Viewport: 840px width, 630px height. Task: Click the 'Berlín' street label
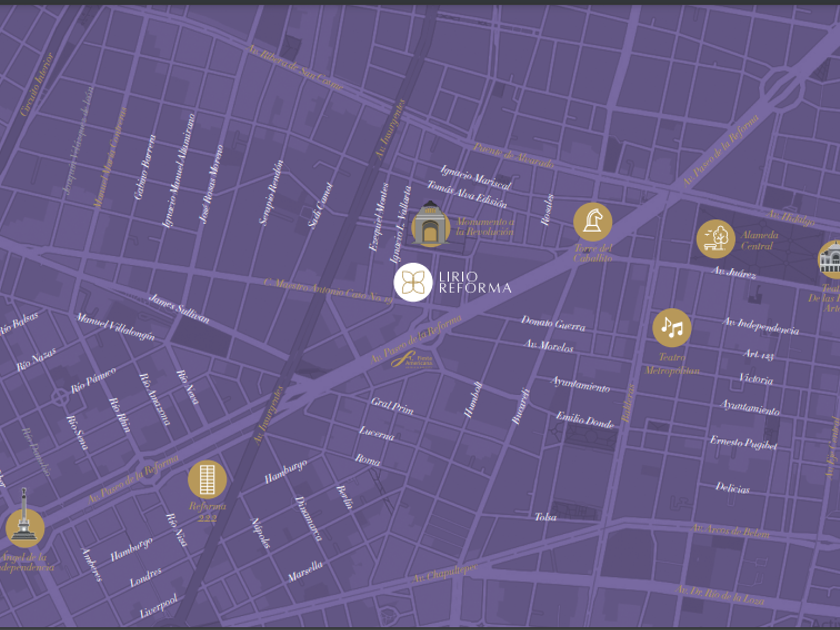coord(345,497)
